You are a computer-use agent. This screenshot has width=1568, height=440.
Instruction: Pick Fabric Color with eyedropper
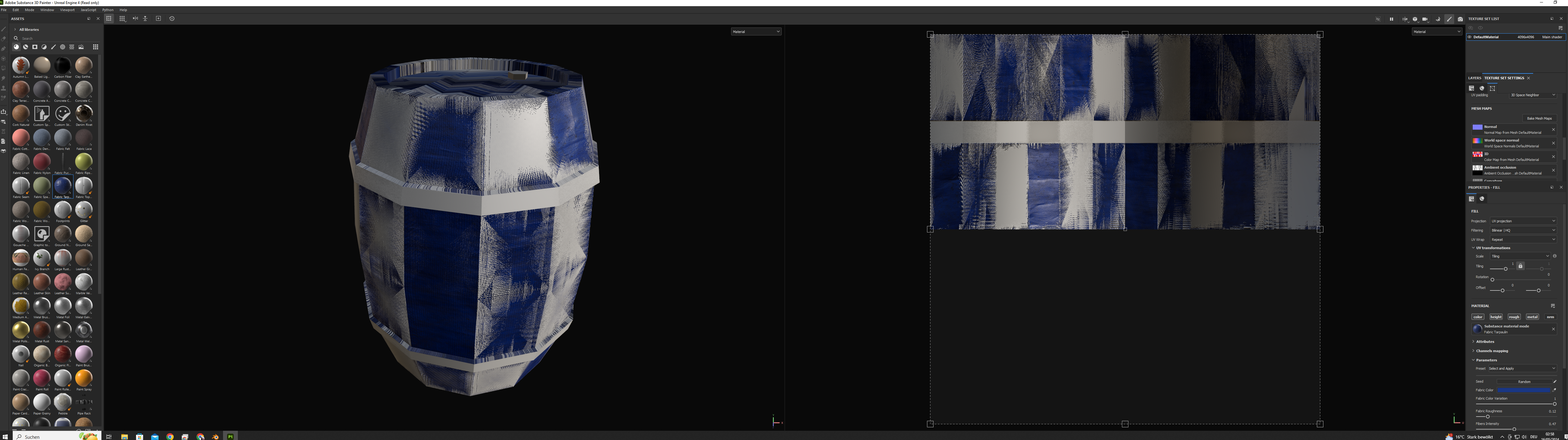(x=1554, y=390)
